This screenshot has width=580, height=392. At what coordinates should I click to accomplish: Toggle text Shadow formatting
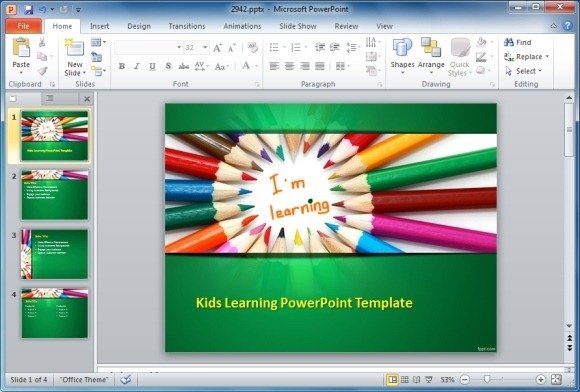[x=168, y=67]
